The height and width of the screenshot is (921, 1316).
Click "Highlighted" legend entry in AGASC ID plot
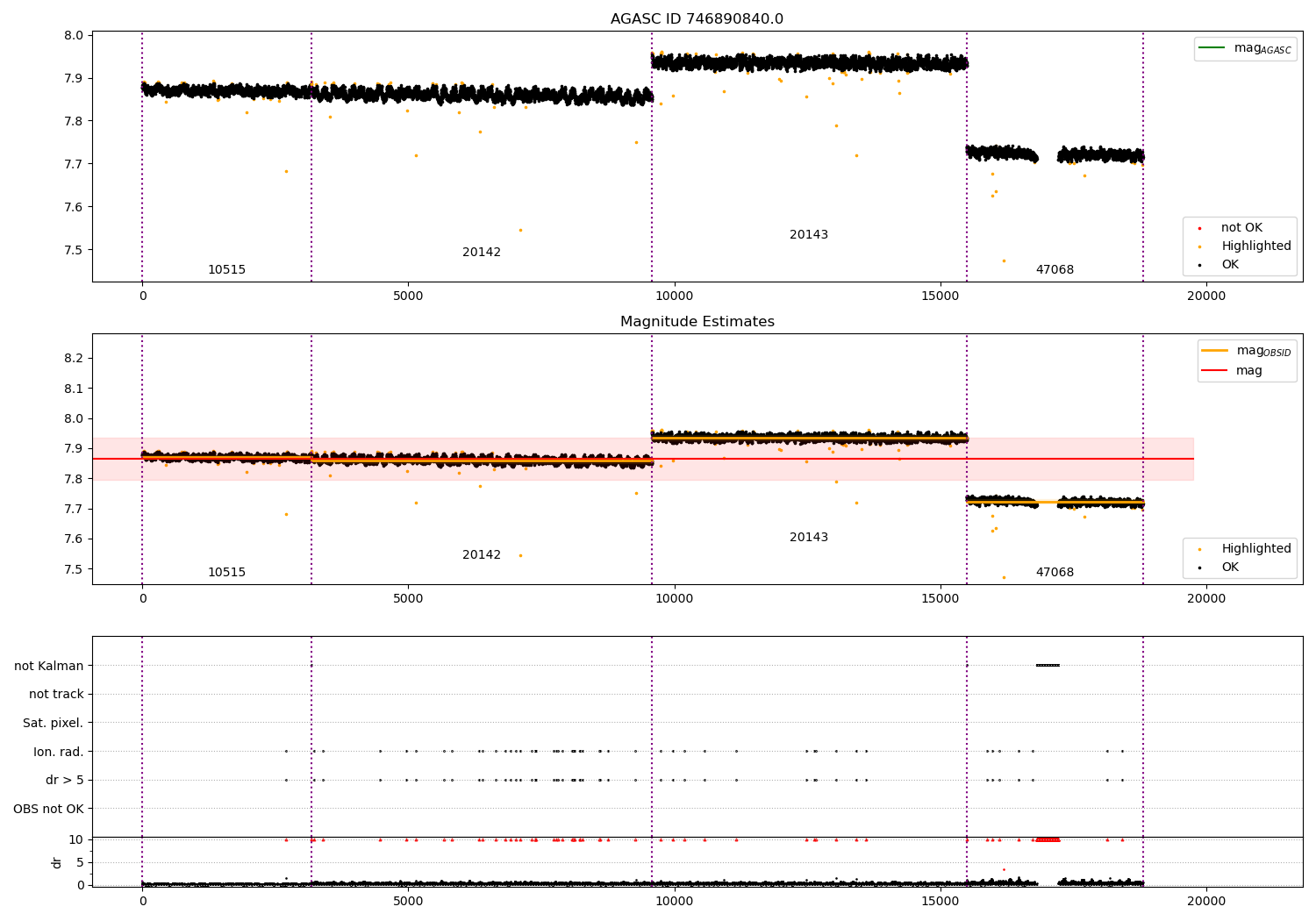coord(1245,246)
